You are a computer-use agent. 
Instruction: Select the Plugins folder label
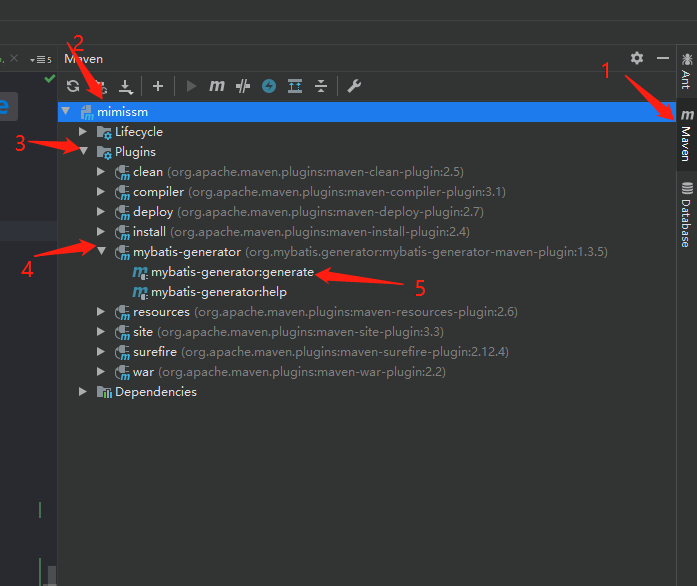[x=135, y=152]
